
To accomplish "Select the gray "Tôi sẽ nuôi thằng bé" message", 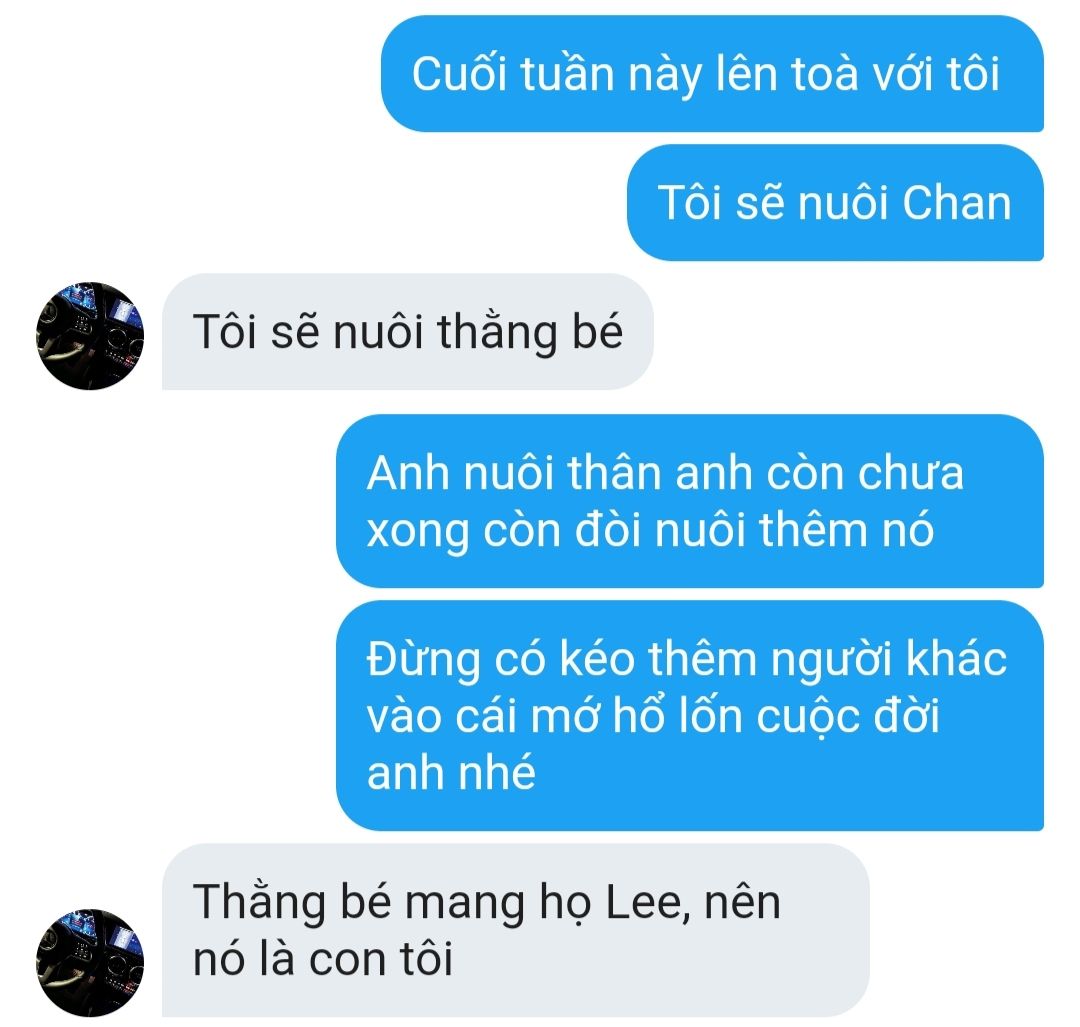I will 408,331.
